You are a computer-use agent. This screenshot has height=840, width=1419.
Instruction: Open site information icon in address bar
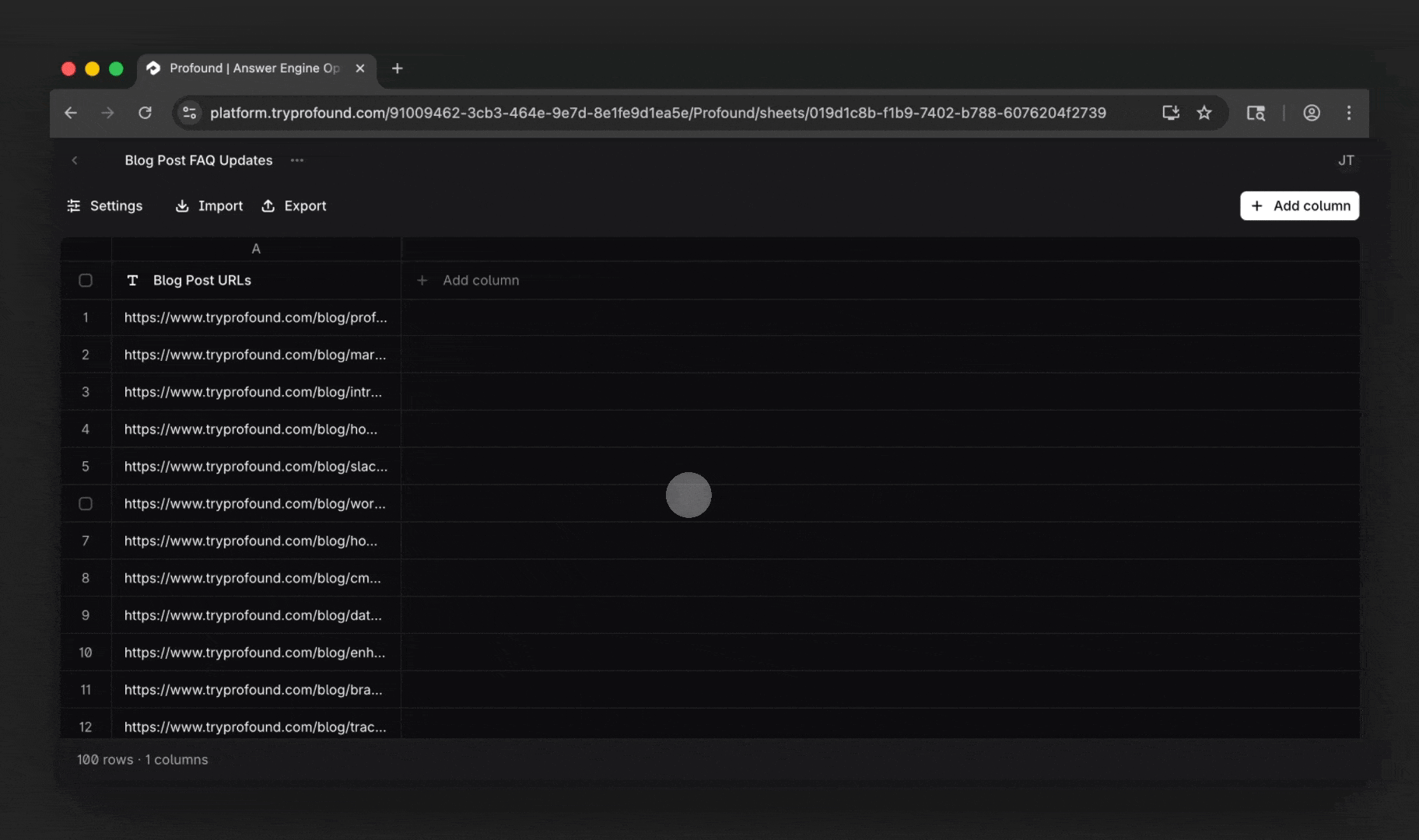click(x=189, y=113)
